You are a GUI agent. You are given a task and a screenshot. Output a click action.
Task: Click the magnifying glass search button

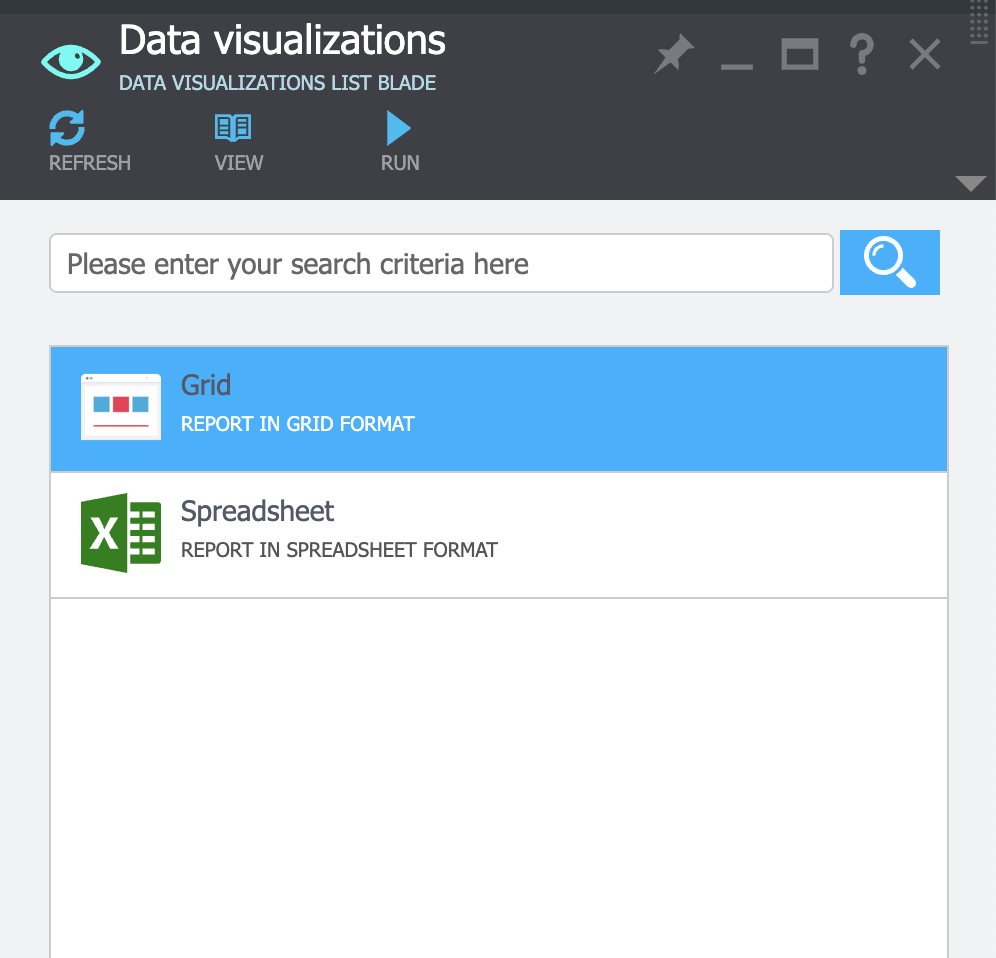(889, 263)
